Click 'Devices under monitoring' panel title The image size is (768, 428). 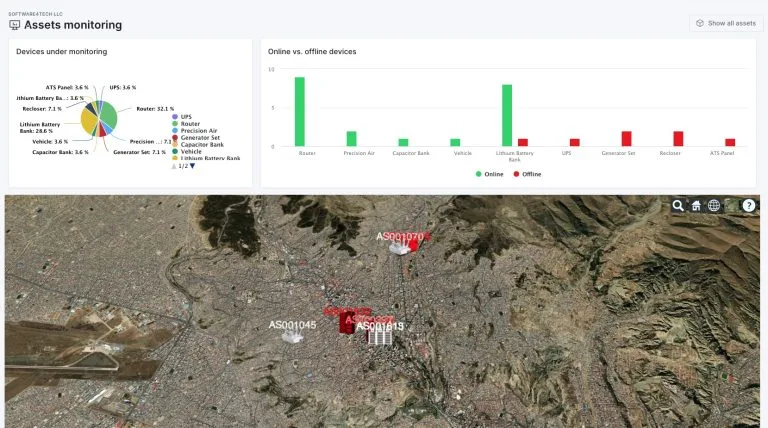pyautogui.click(x=62, y=51)
